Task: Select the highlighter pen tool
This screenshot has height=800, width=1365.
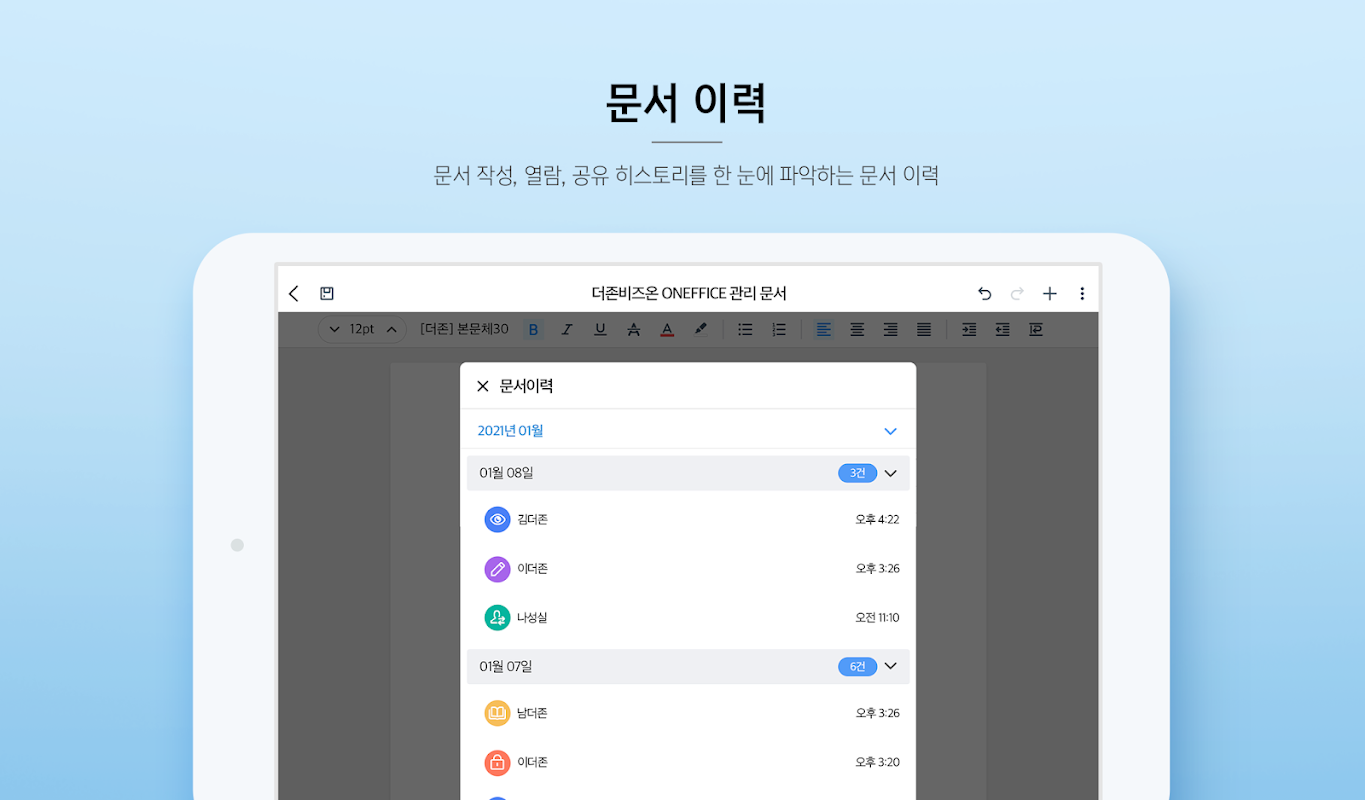Action: [700, 329]
